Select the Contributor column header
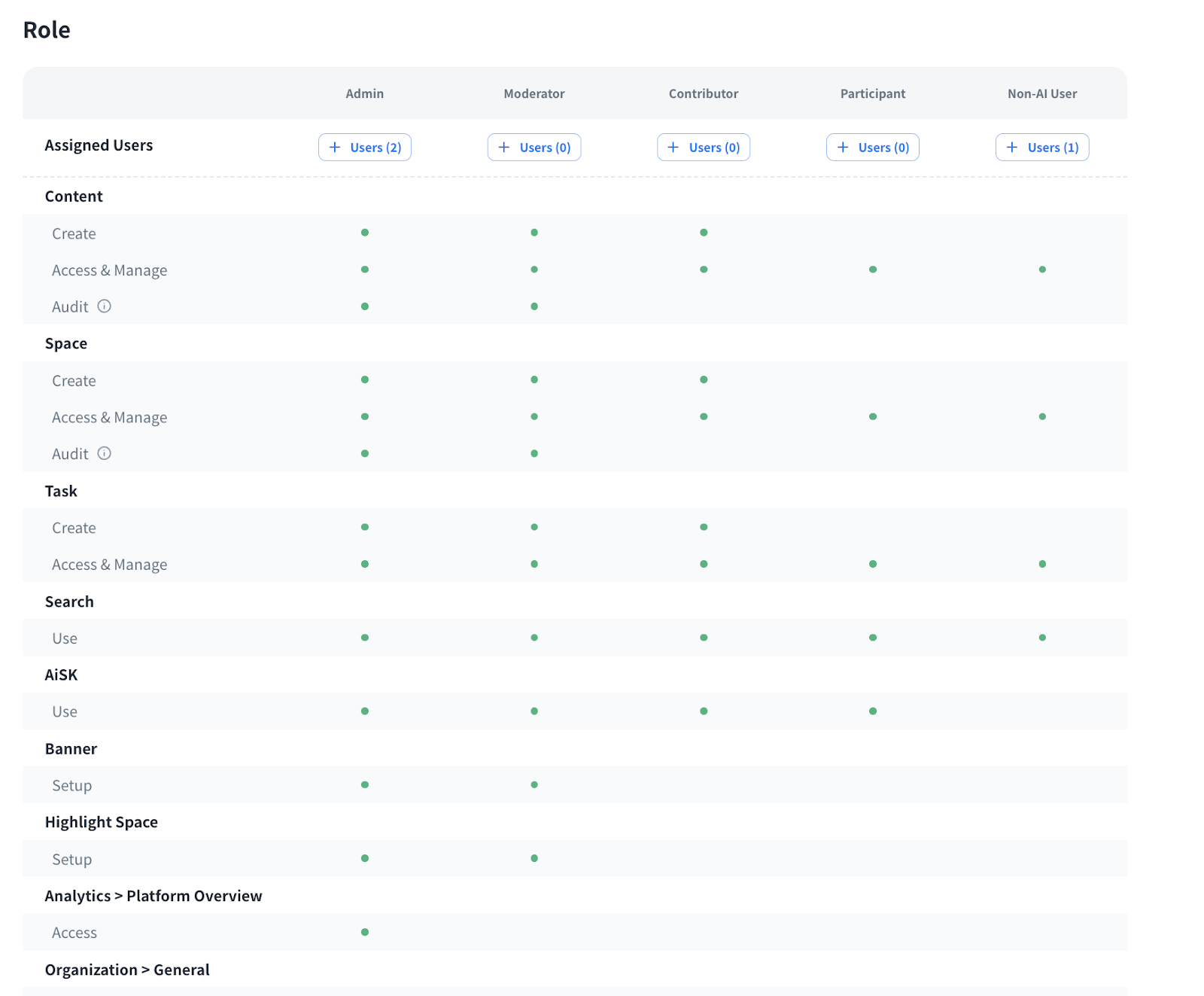This screenshot has width=1204, height=996. [704, 94]
